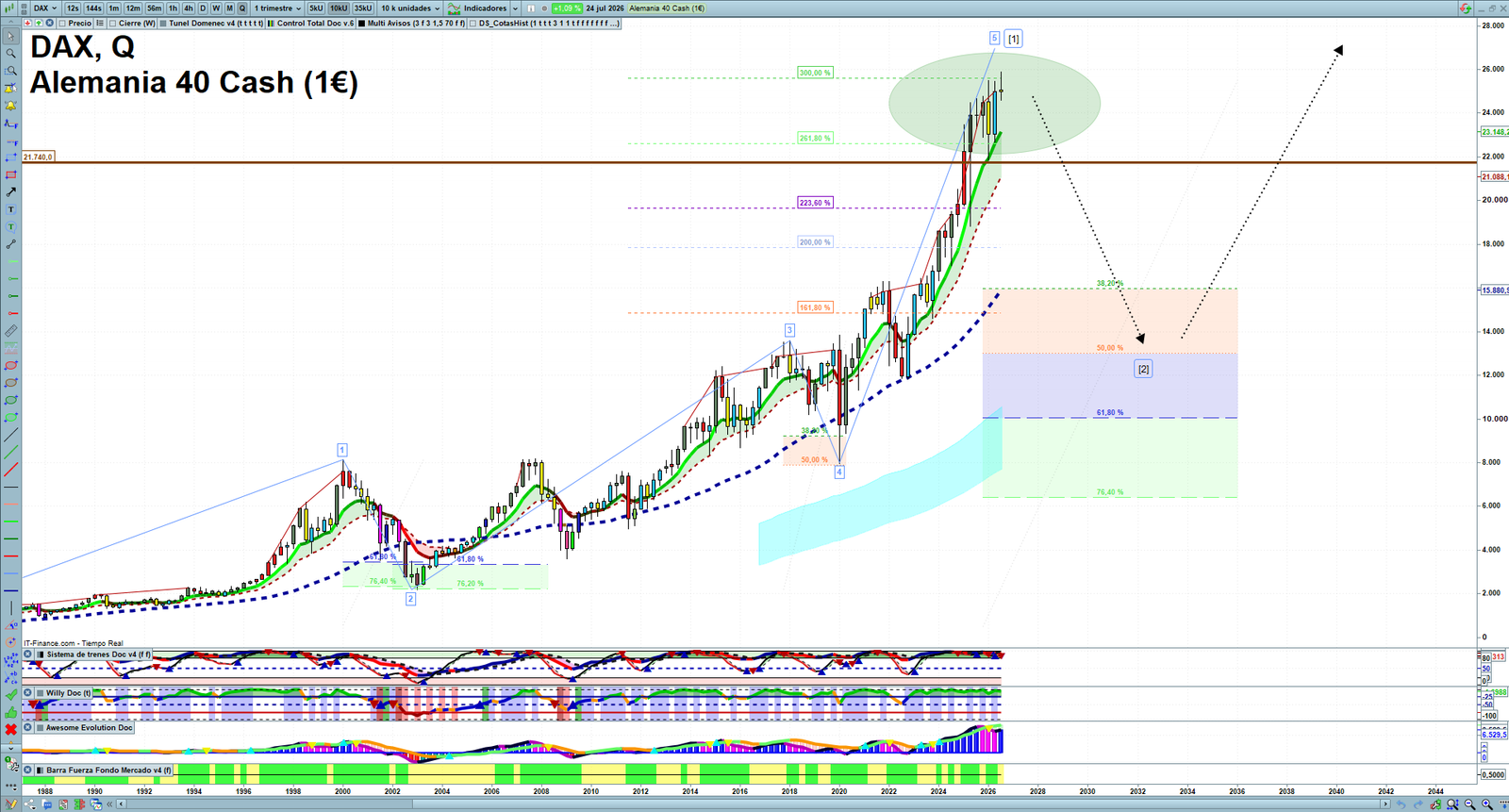Click the list icon next to Precio
The image size is (1509, 812).
point(99,23)
